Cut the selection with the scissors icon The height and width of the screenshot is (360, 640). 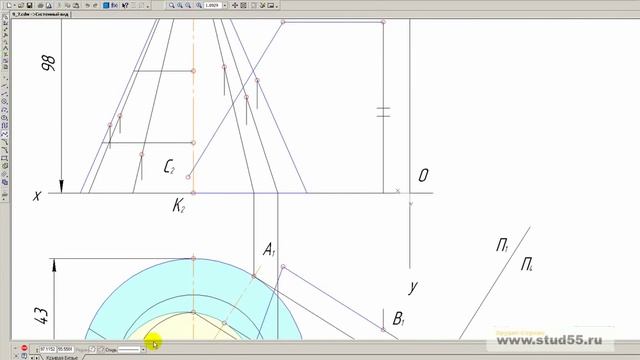(x=60, y=5)
